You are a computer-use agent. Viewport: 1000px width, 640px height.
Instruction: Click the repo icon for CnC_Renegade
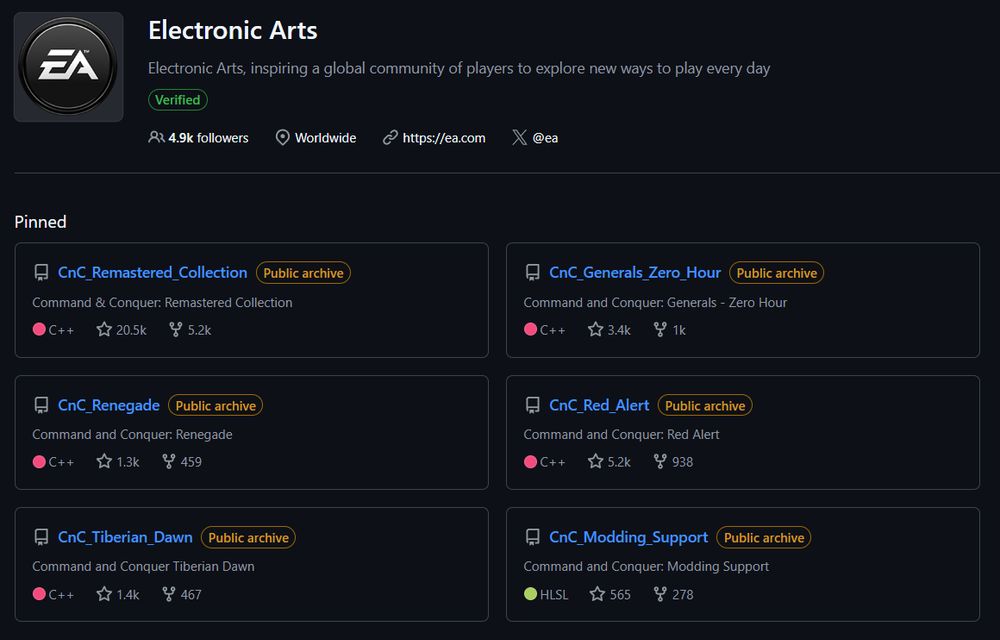click(41, 405)
